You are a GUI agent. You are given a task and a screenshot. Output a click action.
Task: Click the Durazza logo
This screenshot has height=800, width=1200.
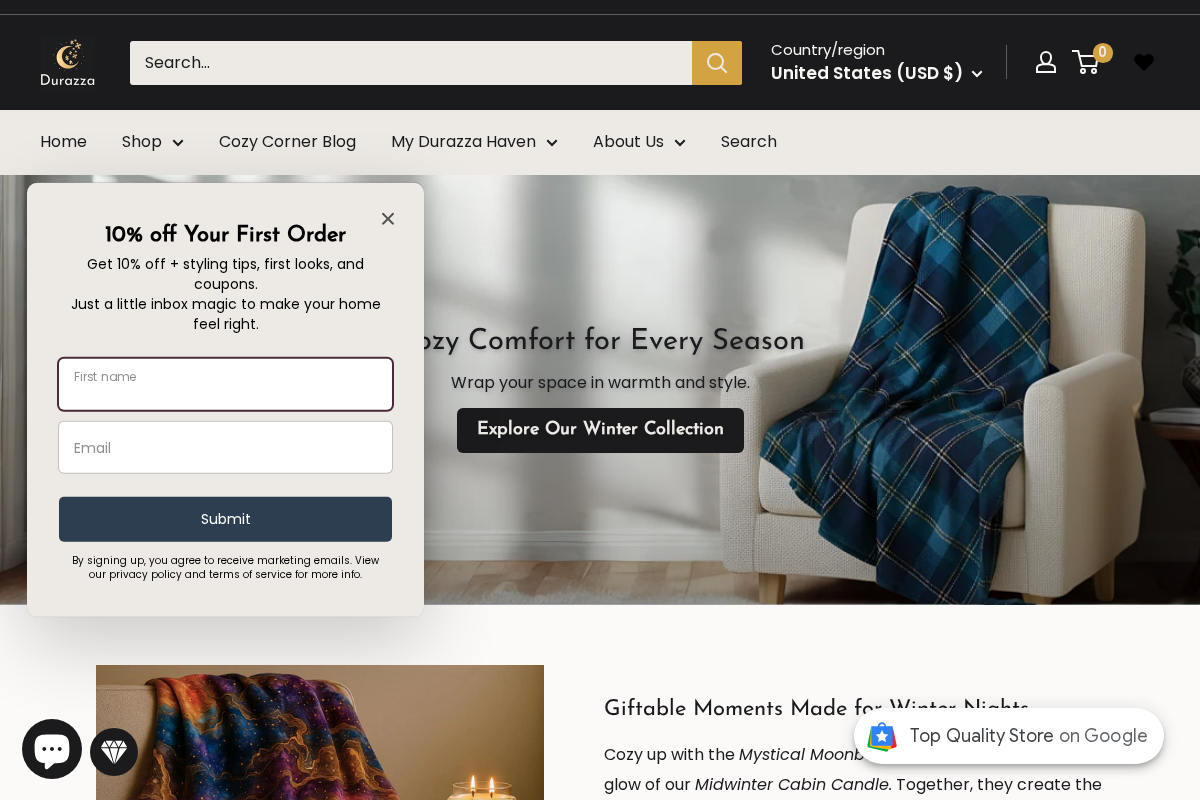(x=68, y=63)
